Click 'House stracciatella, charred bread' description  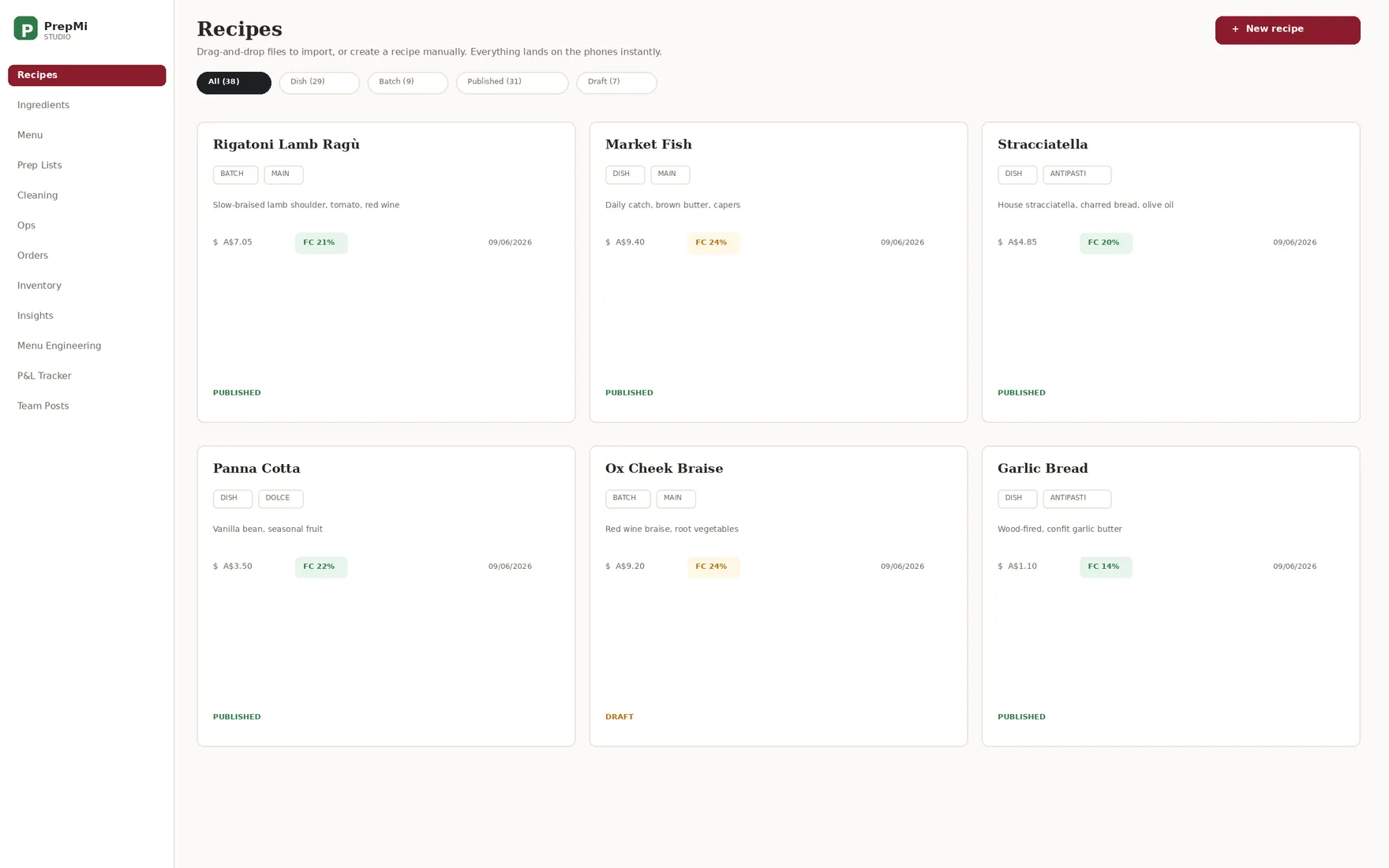[1085, 205]
